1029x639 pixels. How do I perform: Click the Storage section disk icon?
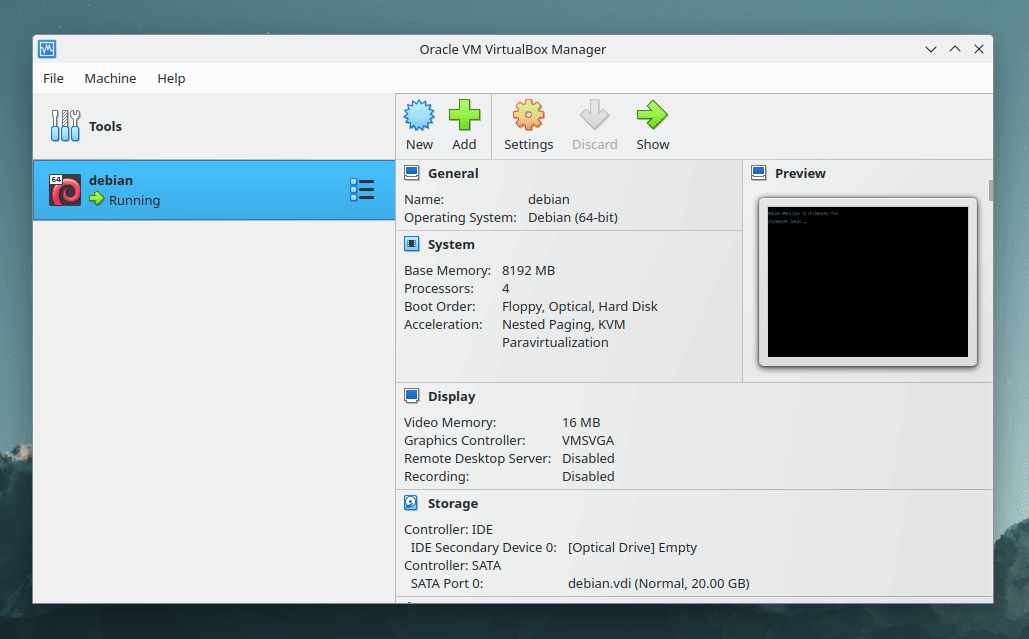click(x=411, y=503)
